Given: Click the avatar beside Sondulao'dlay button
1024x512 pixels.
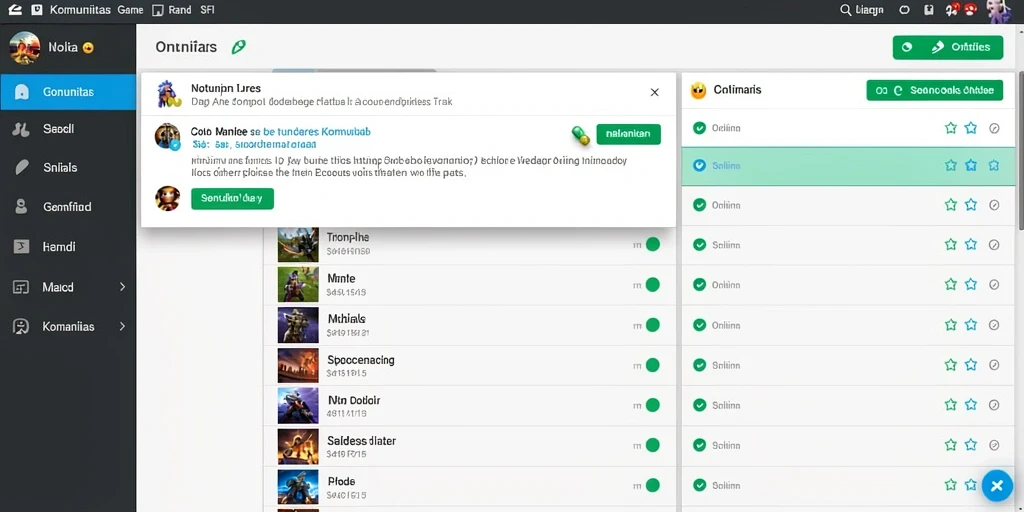Looking at the screenshot, I should [x=167, y=198].
